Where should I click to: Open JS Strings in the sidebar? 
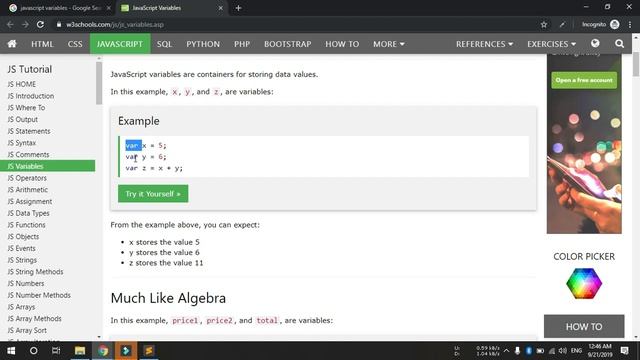coord(22,260)
